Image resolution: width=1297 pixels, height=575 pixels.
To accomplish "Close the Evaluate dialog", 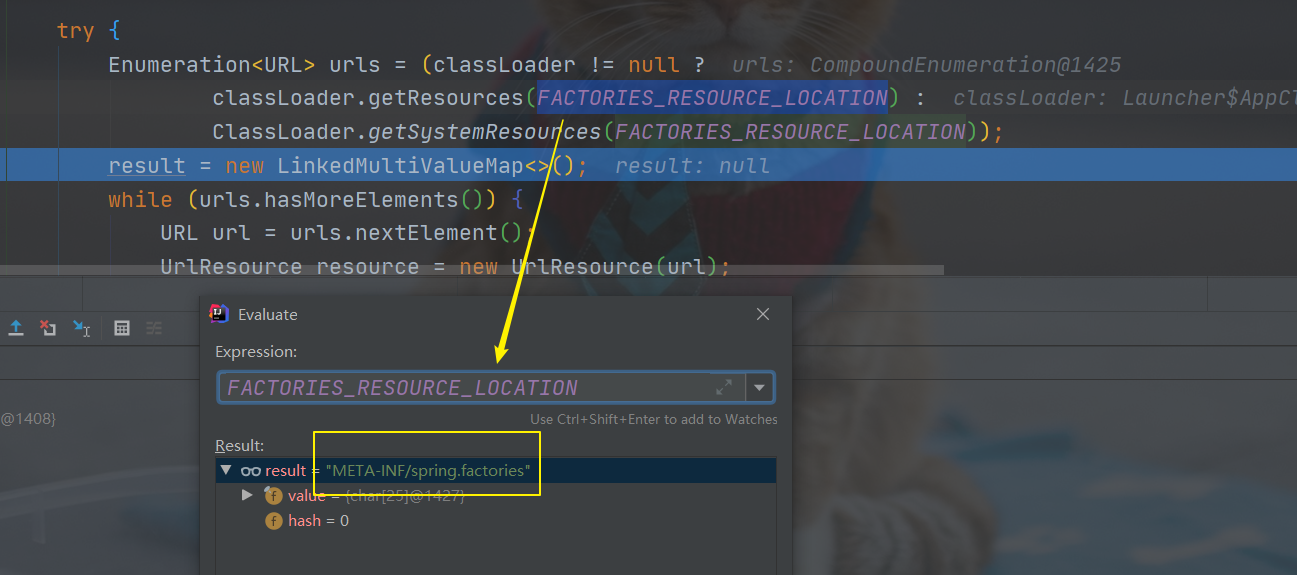I will coord(763,314).
